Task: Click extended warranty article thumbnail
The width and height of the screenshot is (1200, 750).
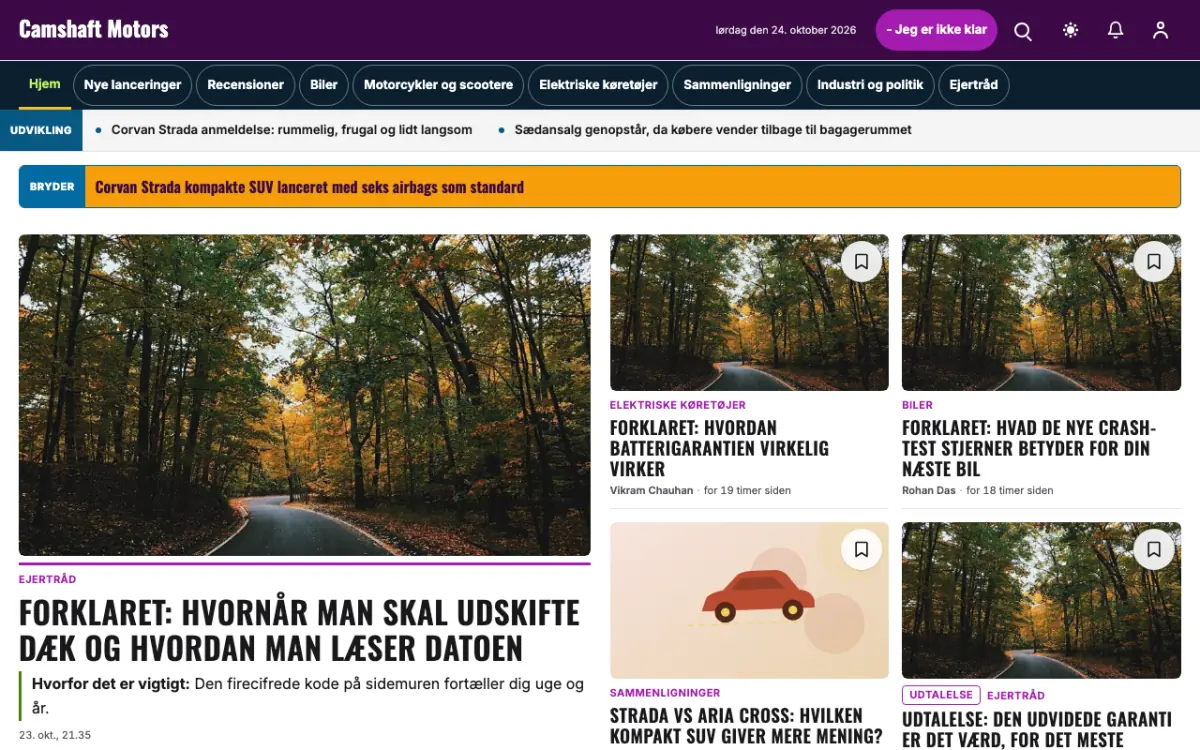Action: click(1041, 600)
